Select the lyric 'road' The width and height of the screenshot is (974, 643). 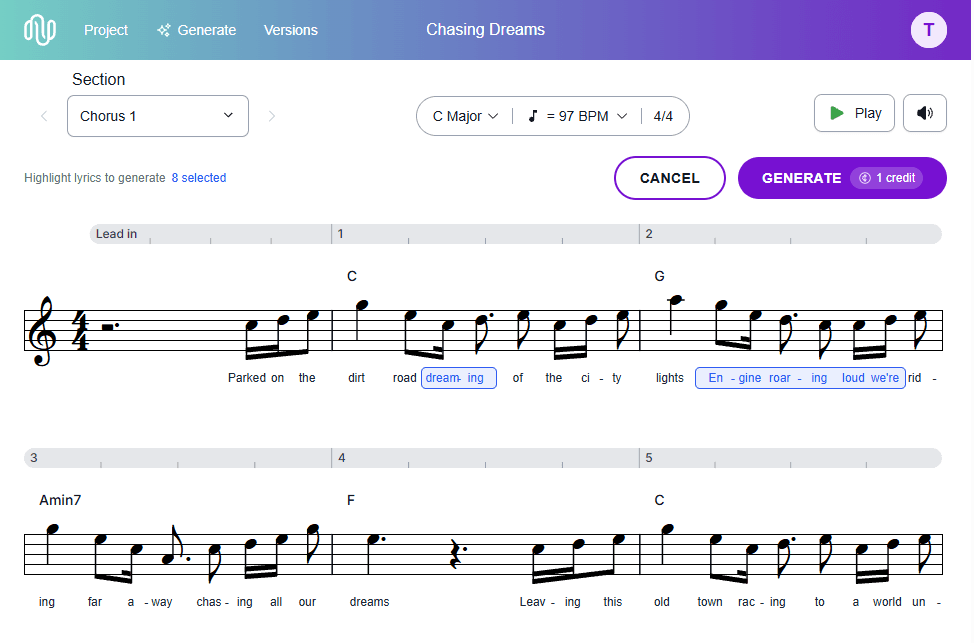click(x=404, y=378)
